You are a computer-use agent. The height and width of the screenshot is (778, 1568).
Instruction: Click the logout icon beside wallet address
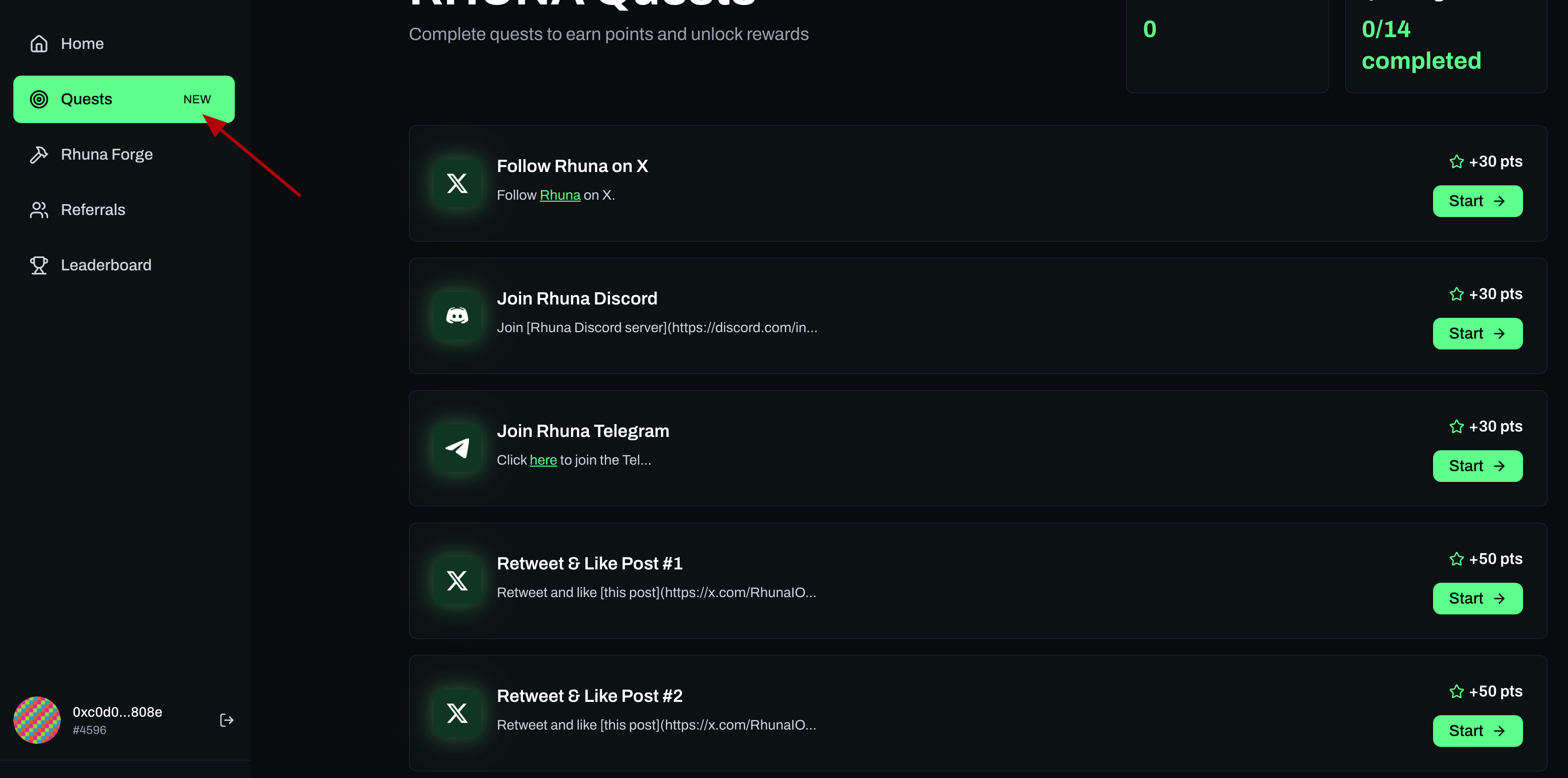(226, 720)
